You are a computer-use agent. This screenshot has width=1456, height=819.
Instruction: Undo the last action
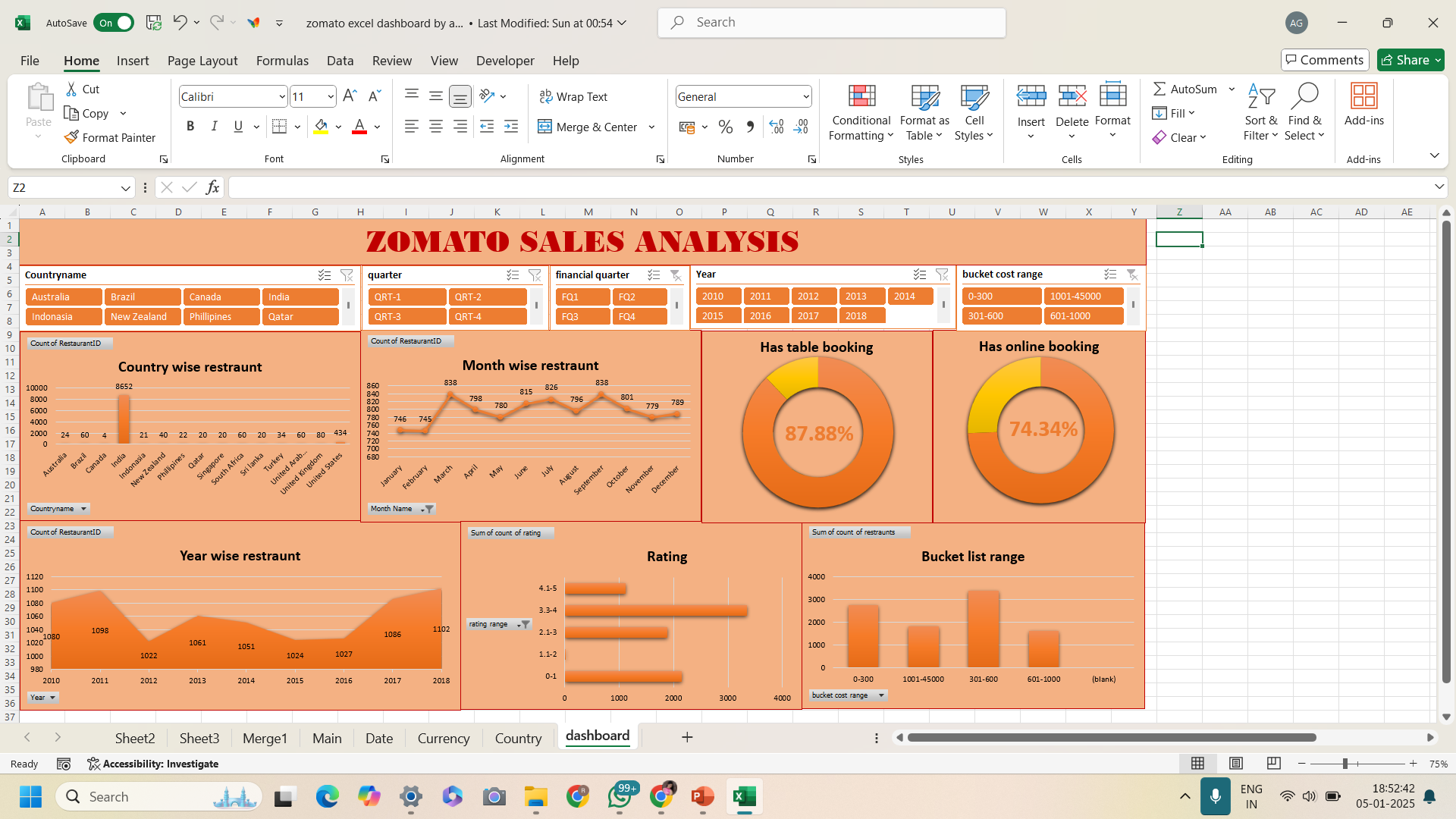(180, 23)
